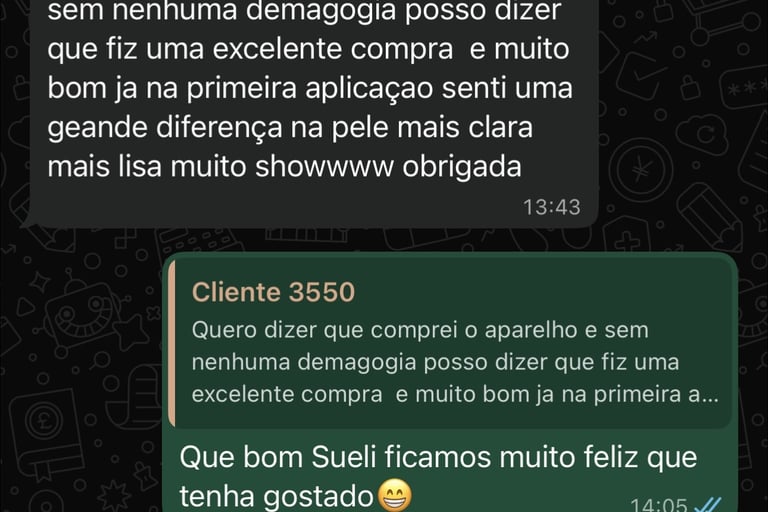Viewport: 768px width, 512px height.
Task: Click the 'Cliente 3550' name in quote
Action: [x=273, y=292]
